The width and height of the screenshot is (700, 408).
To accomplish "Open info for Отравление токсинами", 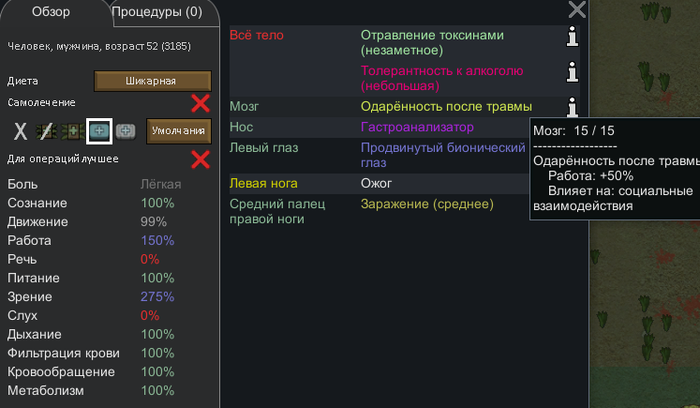I will coord(572,38).
